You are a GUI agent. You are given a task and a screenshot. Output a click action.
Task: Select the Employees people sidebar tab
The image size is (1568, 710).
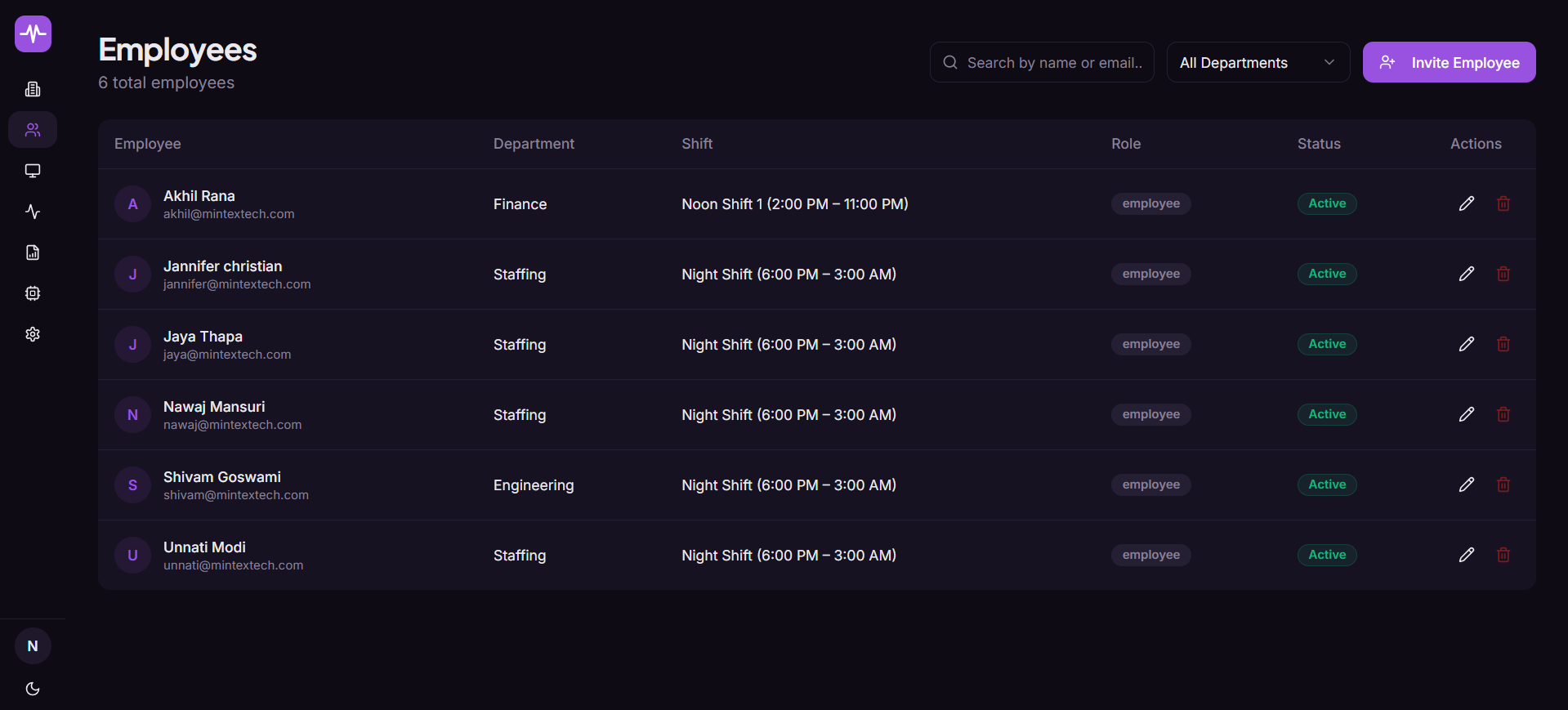point(33,130)
